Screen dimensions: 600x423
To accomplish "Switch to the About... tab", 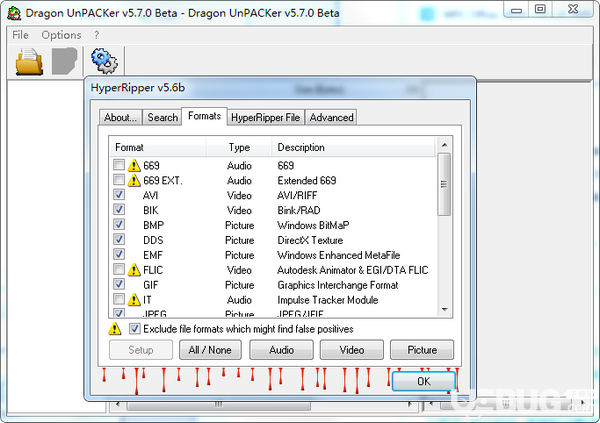I will click(121, 117).
